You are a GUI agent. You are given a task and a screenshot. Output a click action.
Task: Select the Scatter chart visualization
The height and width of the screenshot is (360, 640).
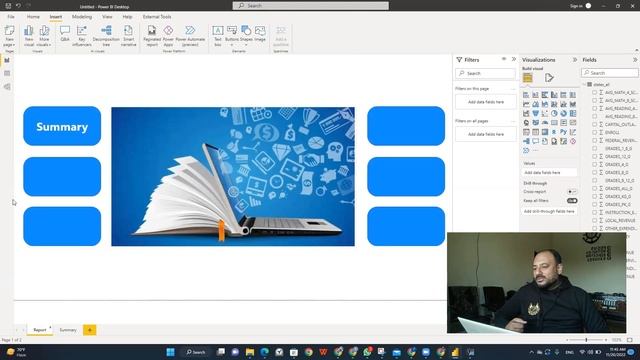544,113
